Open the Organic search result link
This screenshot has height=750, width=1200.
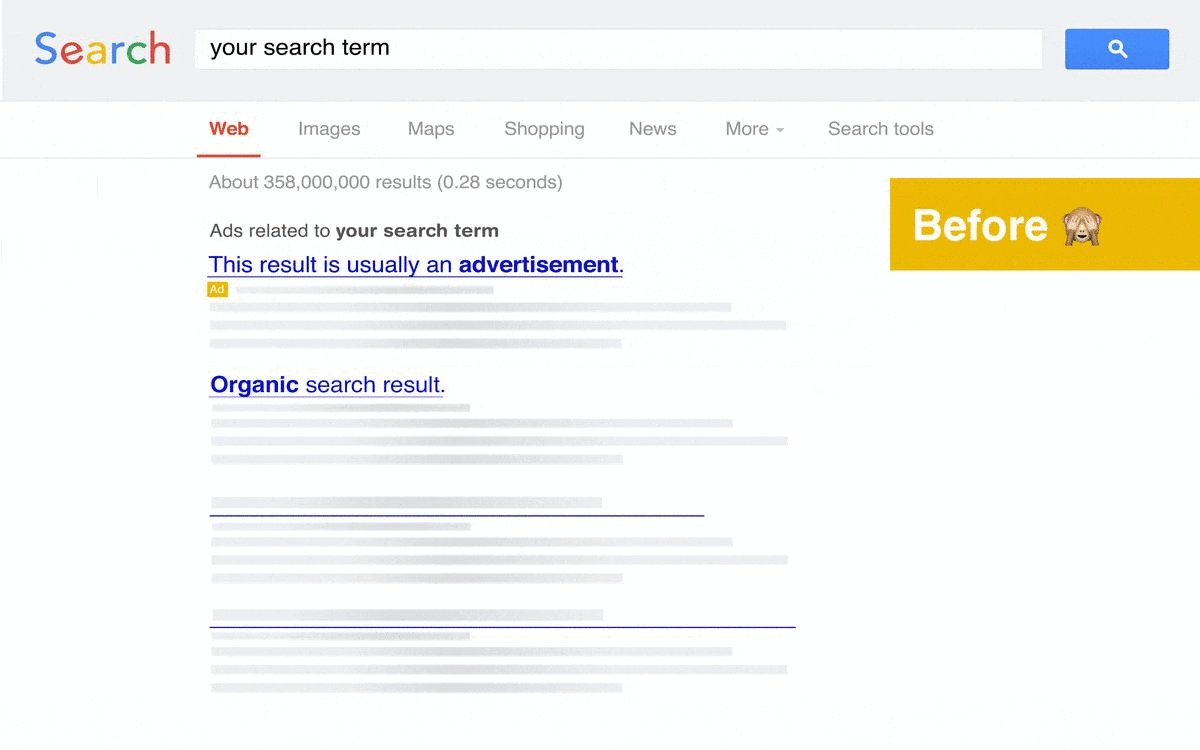(x=326, y=384)
